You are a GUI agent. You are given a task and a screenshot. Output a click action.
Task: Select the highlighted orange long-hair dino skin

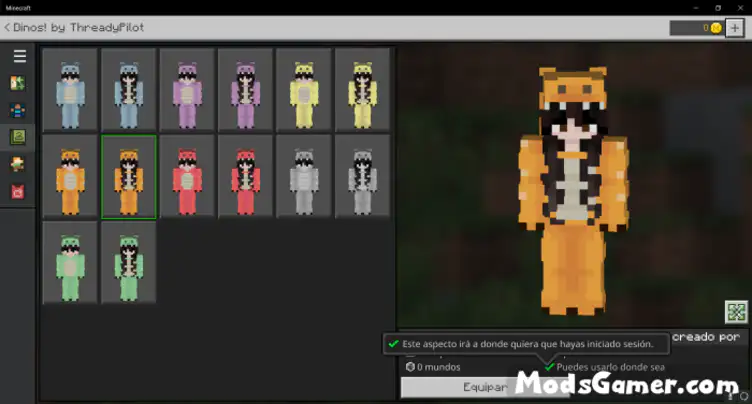click(129, 177)
